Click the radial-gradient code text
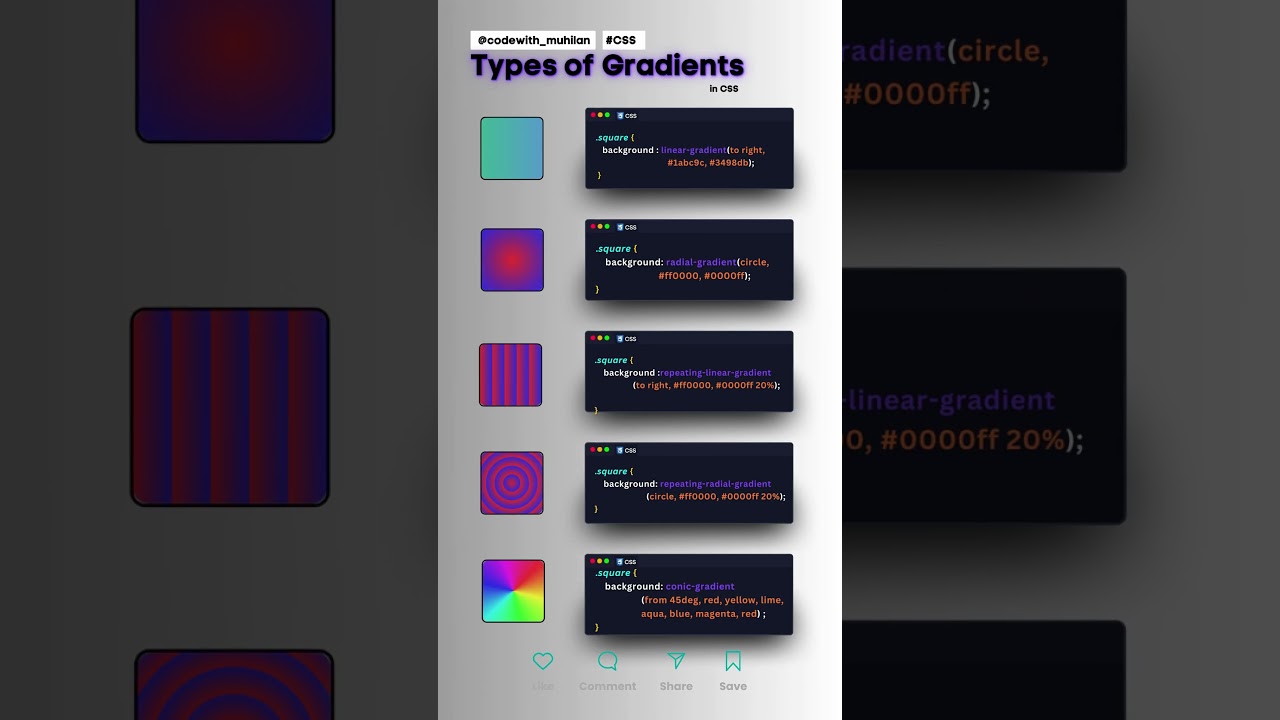The image size is (1280, 720). (x=701, y=262)
